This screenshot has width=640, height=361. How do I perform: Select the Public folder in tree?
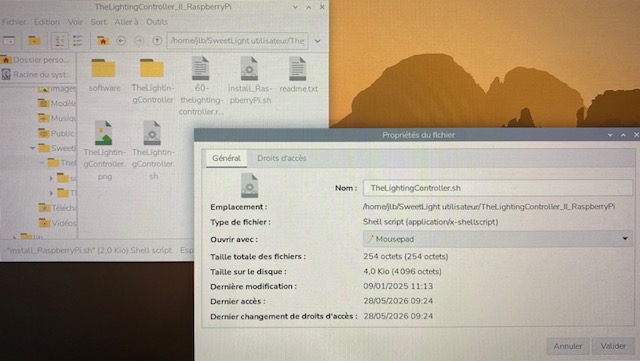[56, 133]
